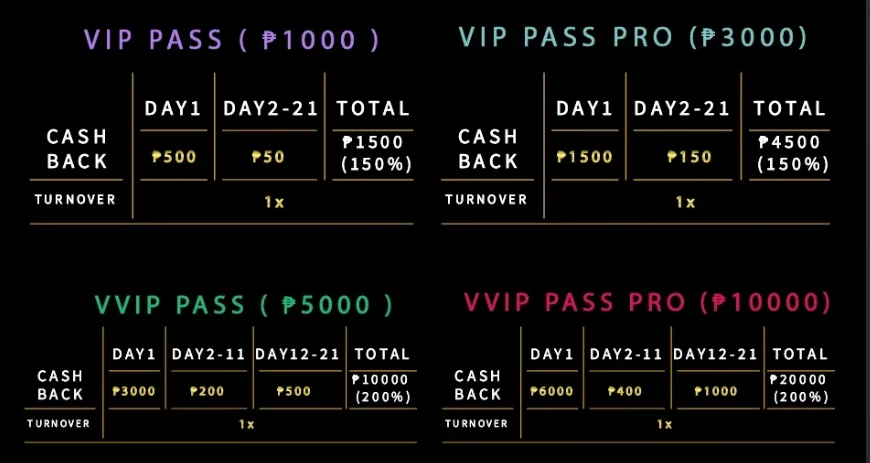This screenshot has width=870, height=463.
Task: Click the ₱1500 (150%) total cell
Action: [373, 153]
